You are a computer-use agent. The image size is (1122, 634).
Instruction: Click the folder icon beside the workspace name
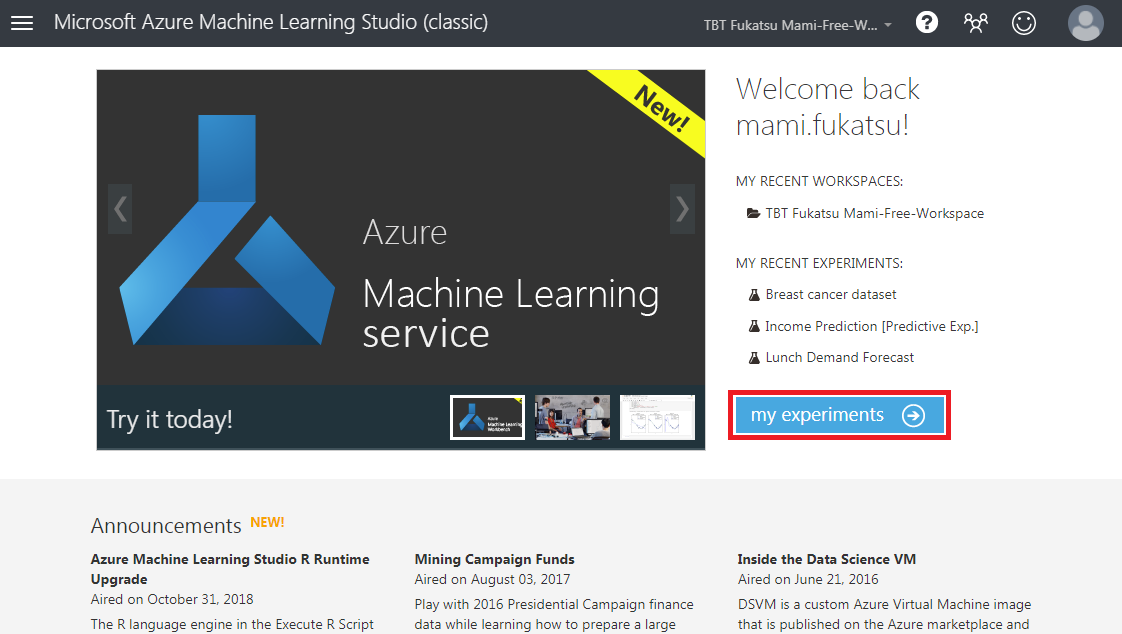tap(753, 213)
